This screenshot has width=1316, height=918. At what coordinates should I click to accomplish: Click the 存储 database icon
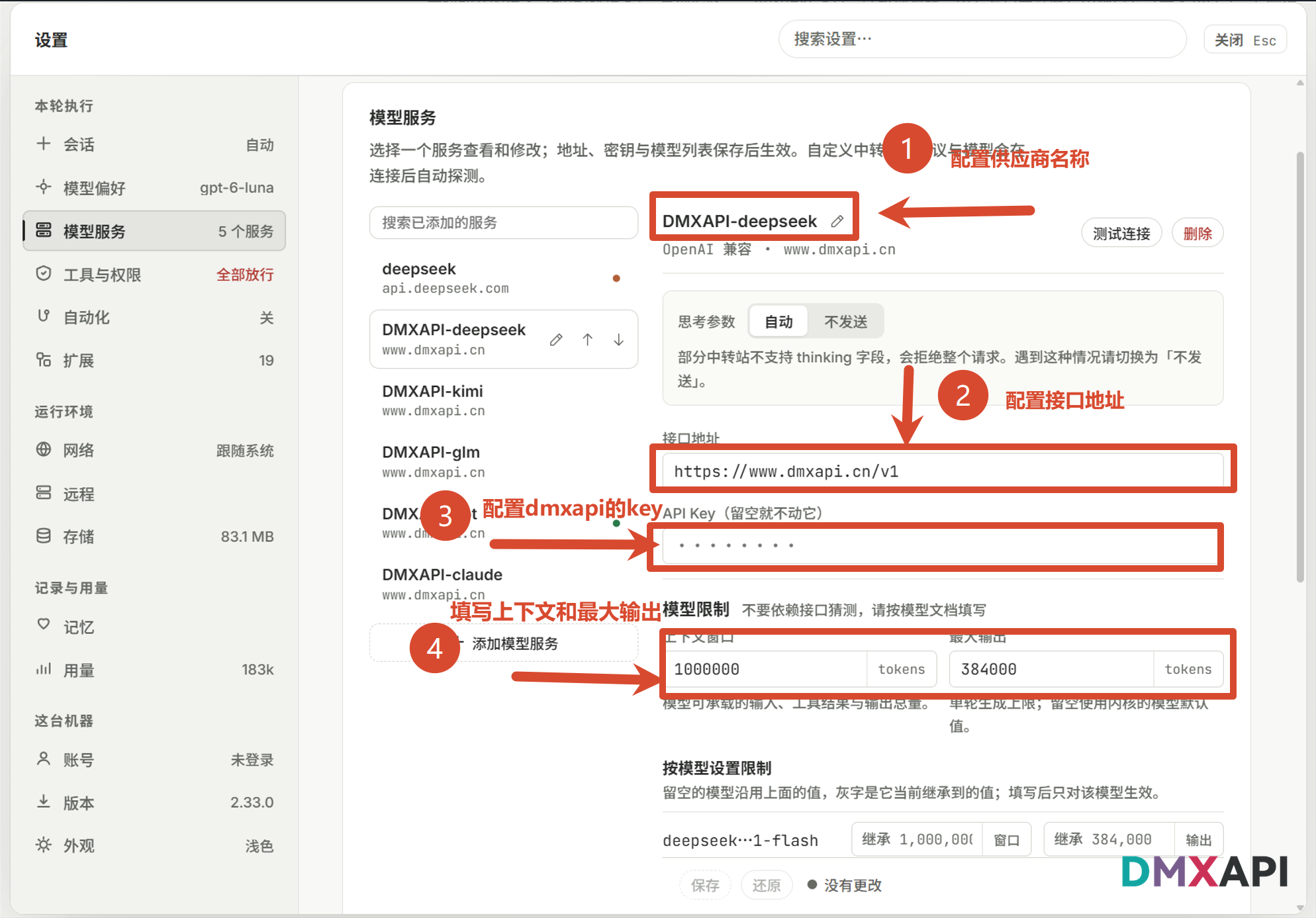click(x=44, y=536)
